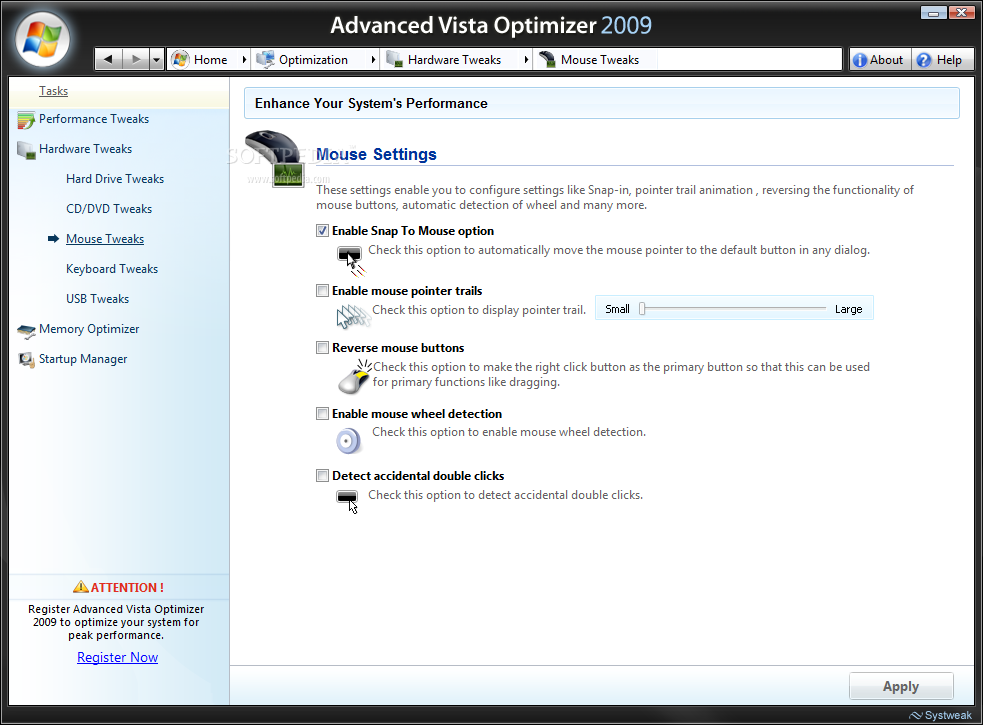Click the Help question mark icon
Screen dimensions: 983x725
point(923,60)
